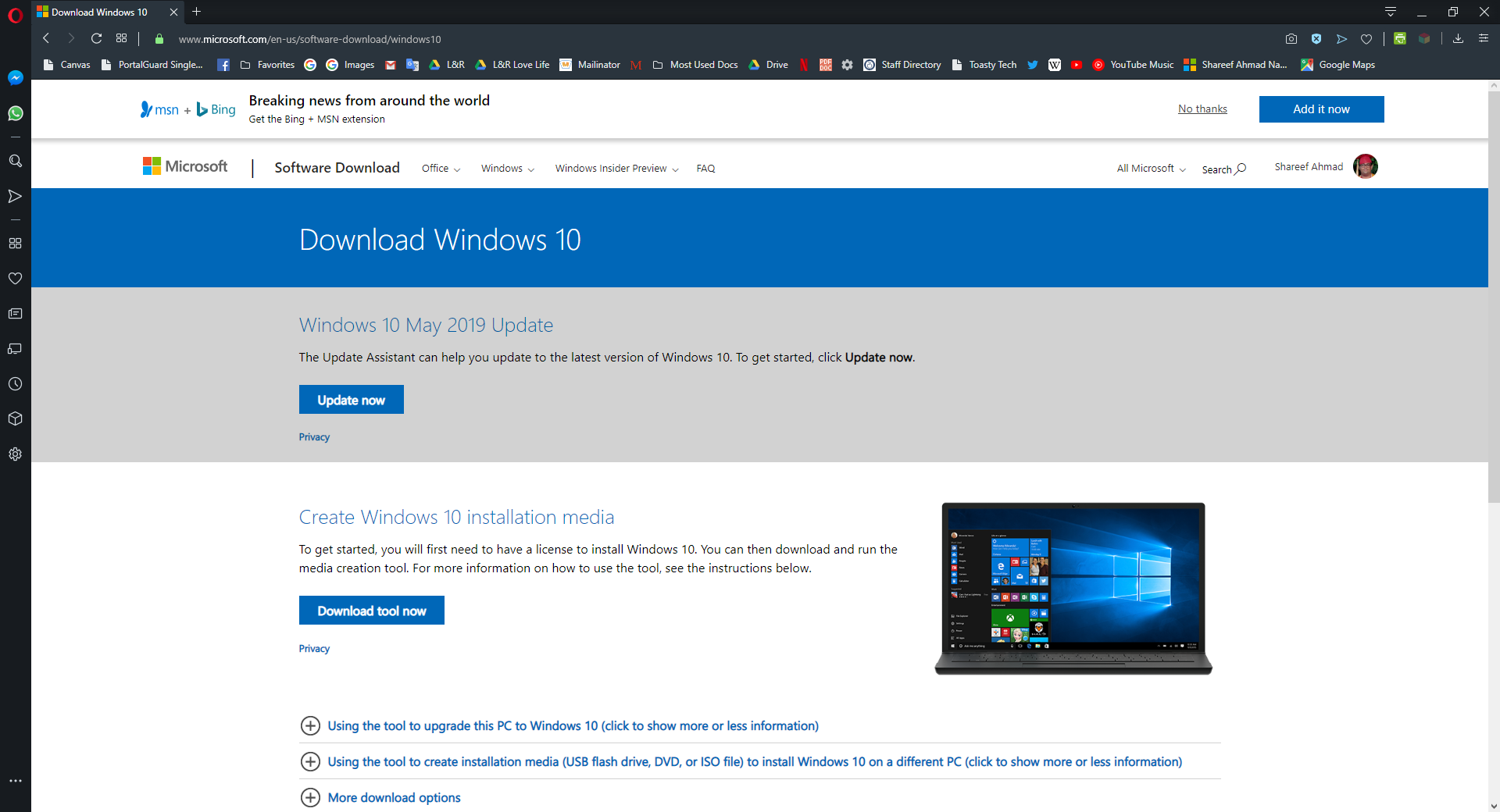Open Bookmarks heart icon in sidebar
Image resolution: width=1500 pixels, height=812 pixels.
point(15,278)
